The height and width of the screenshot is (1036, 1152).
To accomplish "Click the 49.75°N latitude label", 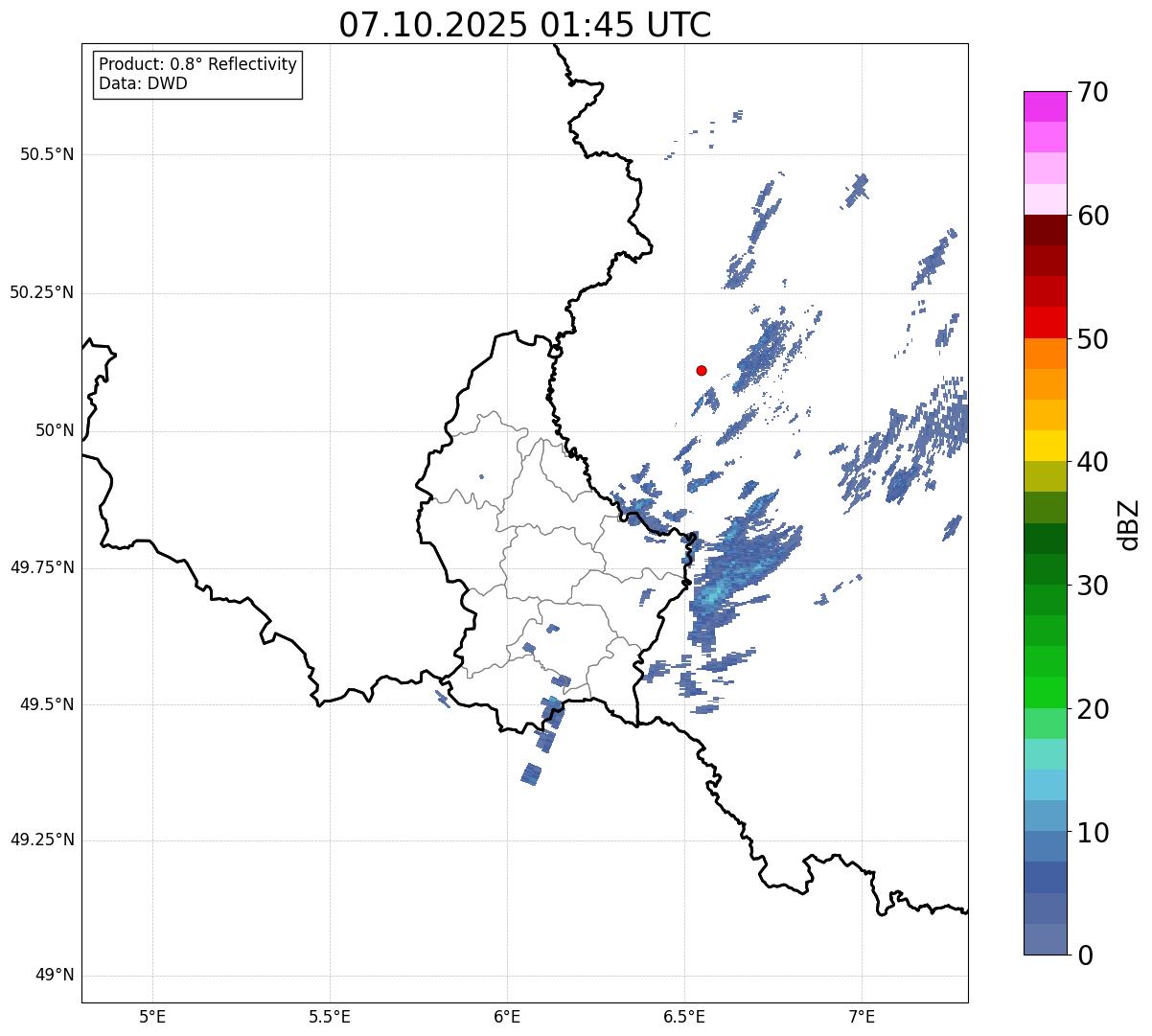I will (42, 567).
